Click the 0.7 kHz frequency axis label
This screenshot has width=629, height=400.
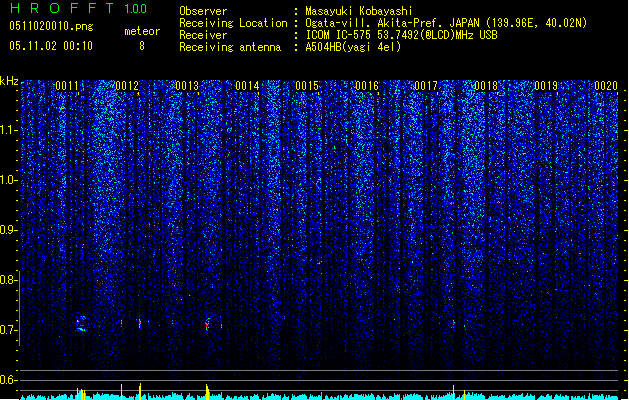tap(8, 330)
